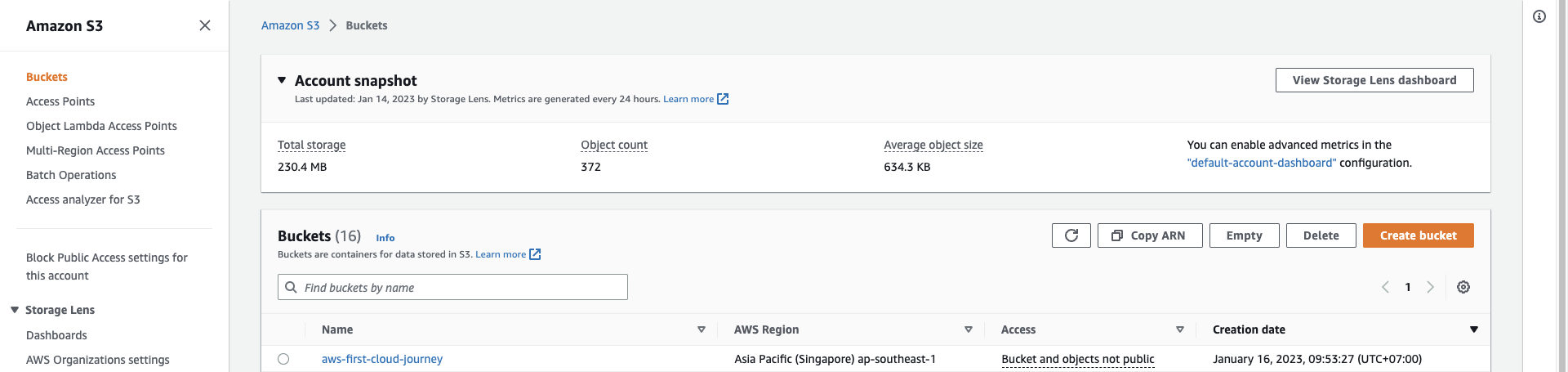Collapse the Account snapshot section

(282, 80)
